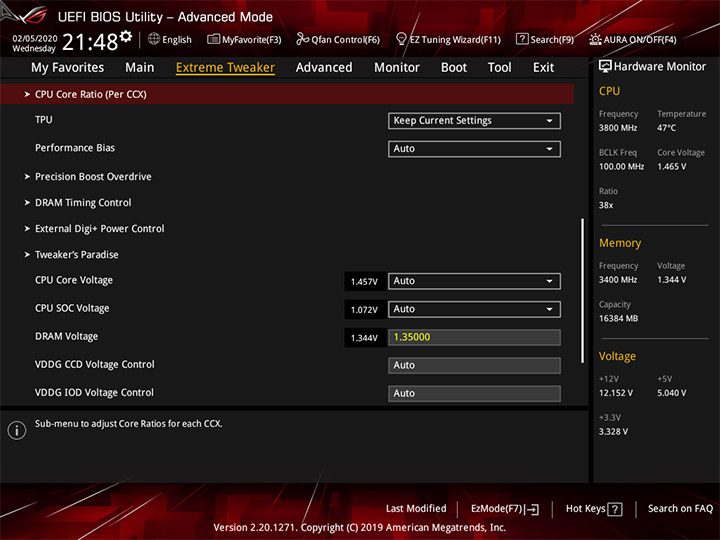
Task: Click BCLK Freq 100.00 MHz value
Action: (621, 167)
